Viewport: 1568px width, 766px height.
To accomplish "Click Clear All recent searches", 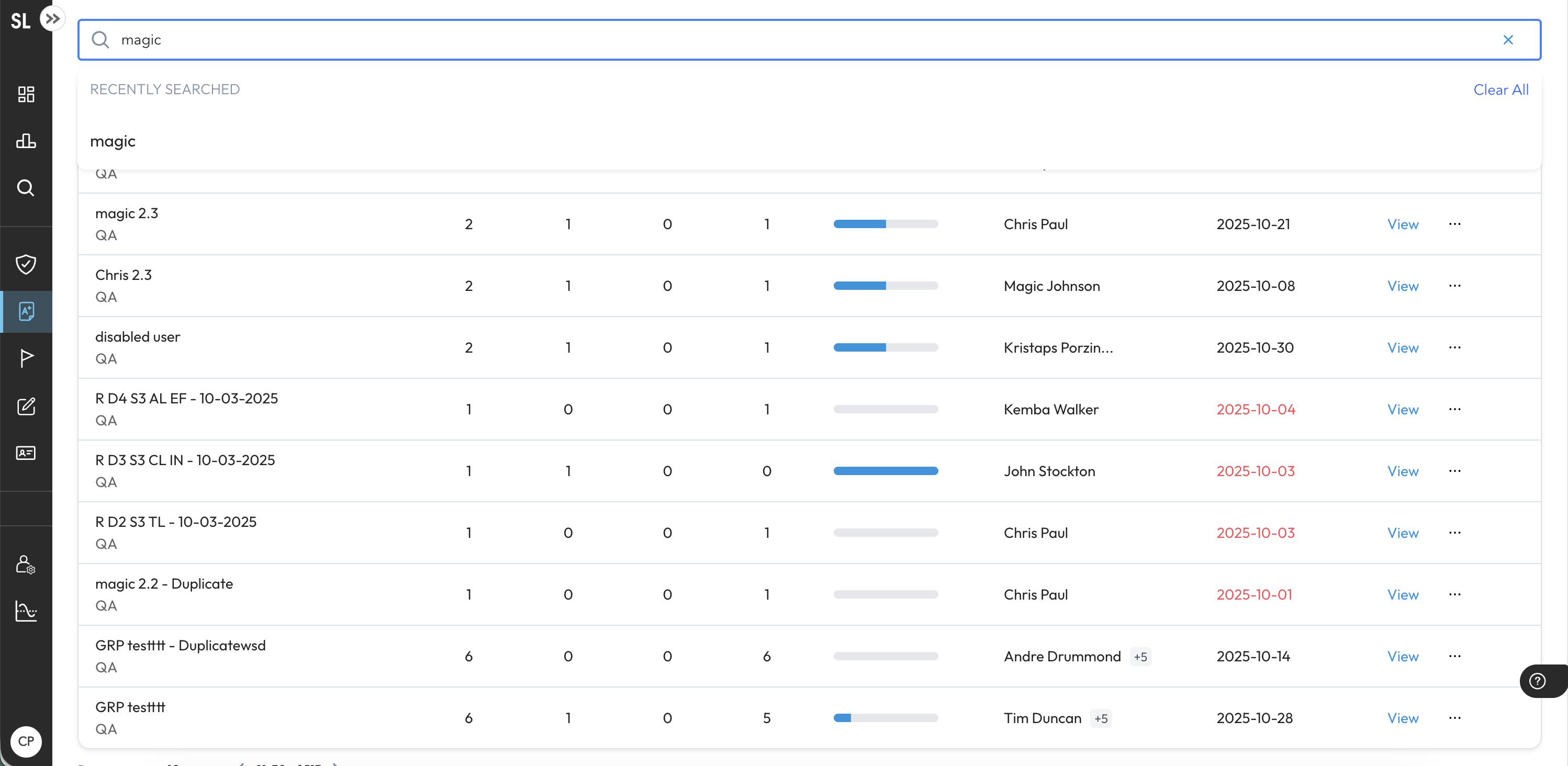I will 1500,90.
